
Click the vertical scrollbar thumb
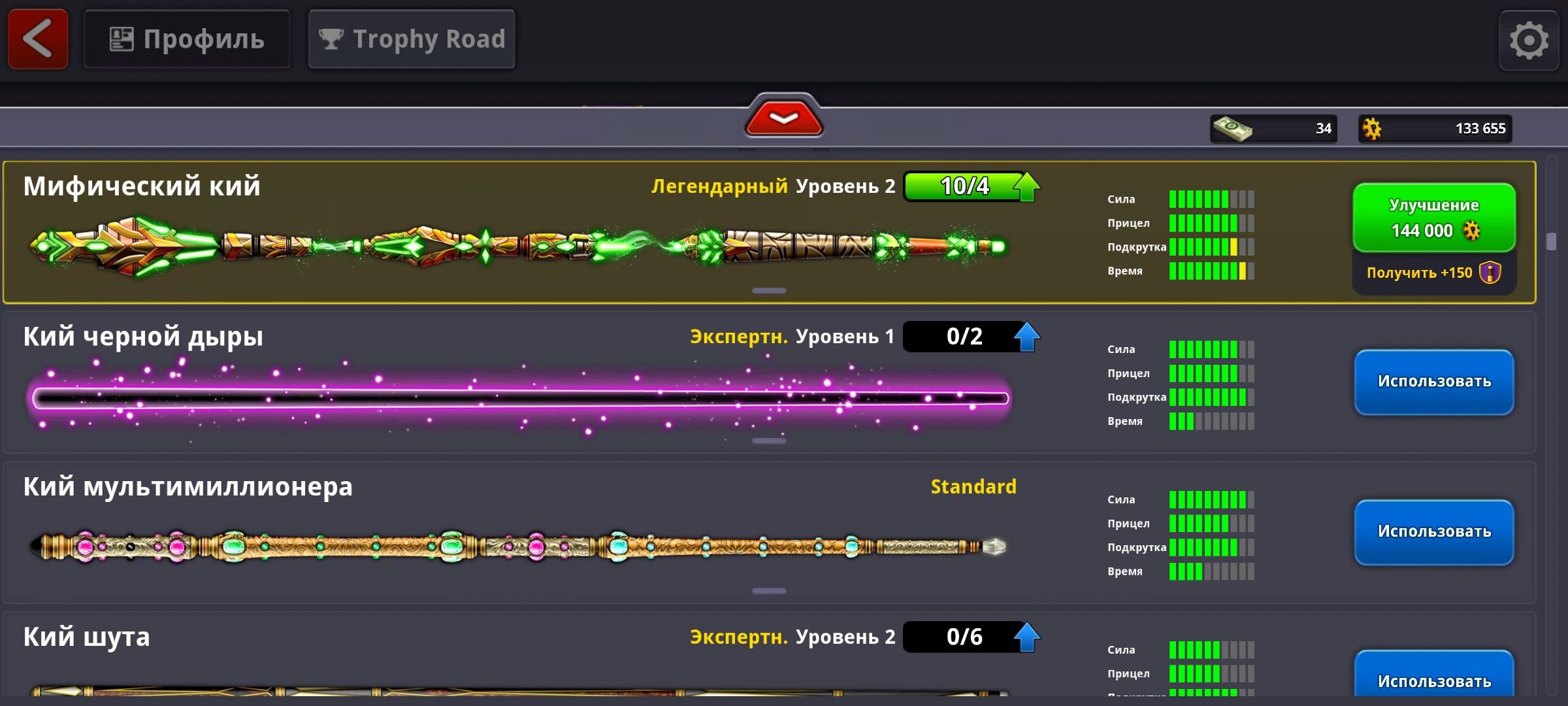pos(1552,241)
